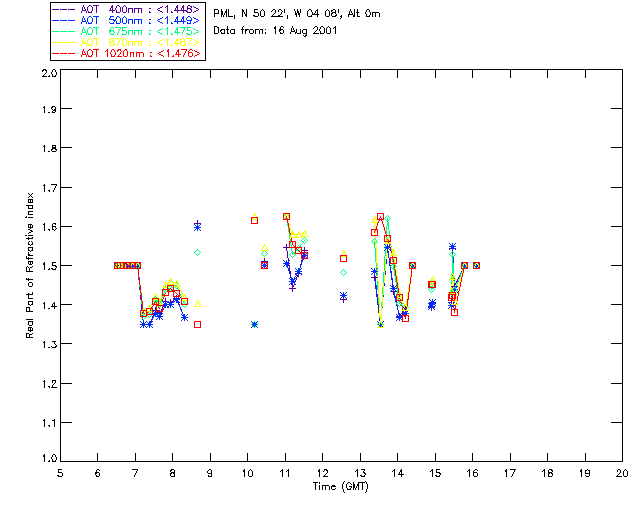
Task: Click the isolated red square near 1.35 at 8.7 GMT
Action: tap(198, 325)
